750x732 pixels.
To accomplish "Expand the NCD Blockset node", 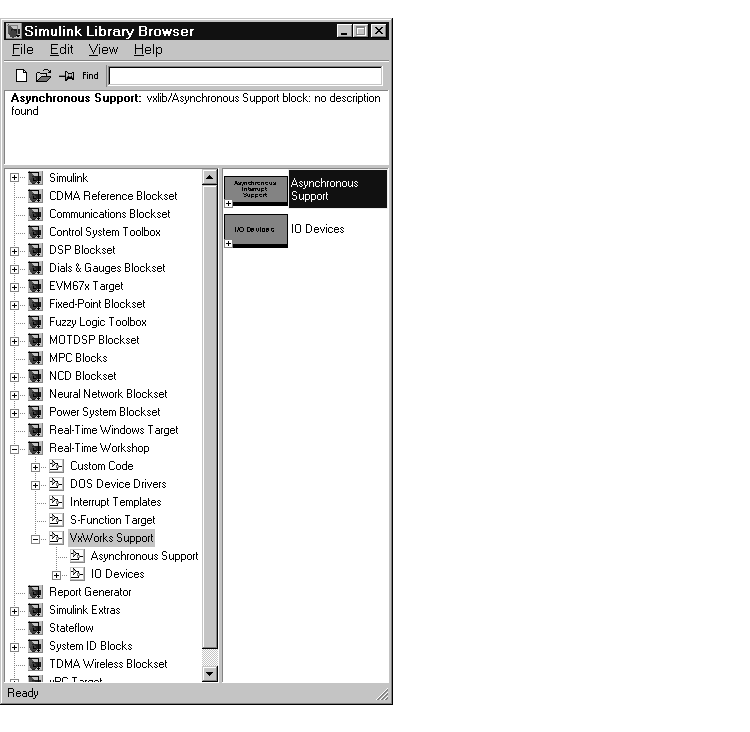I will coord(14,377).
